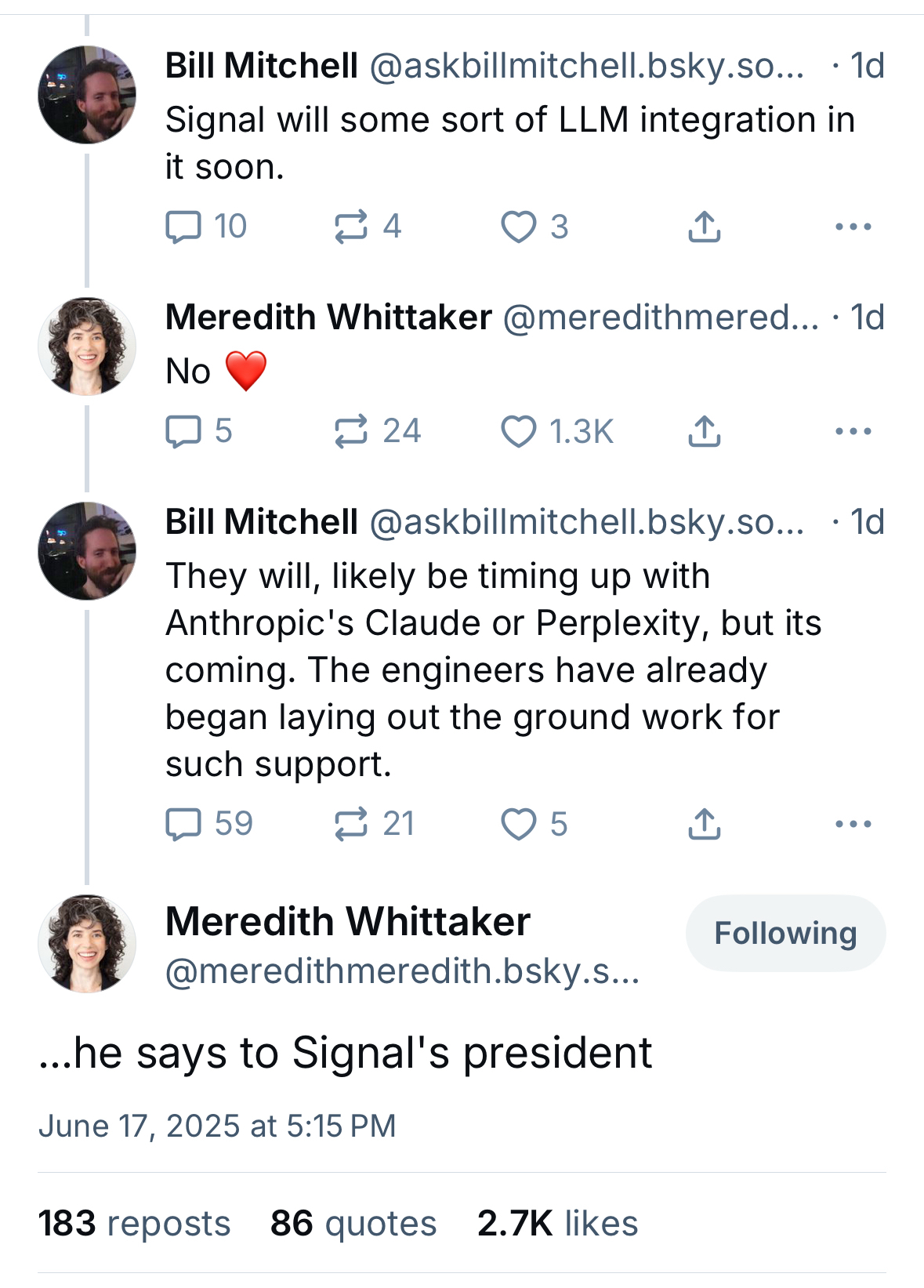Screen dimensions: 924x1288
Task: Like the 'They will, likely' post
Action: coord(518,824)
